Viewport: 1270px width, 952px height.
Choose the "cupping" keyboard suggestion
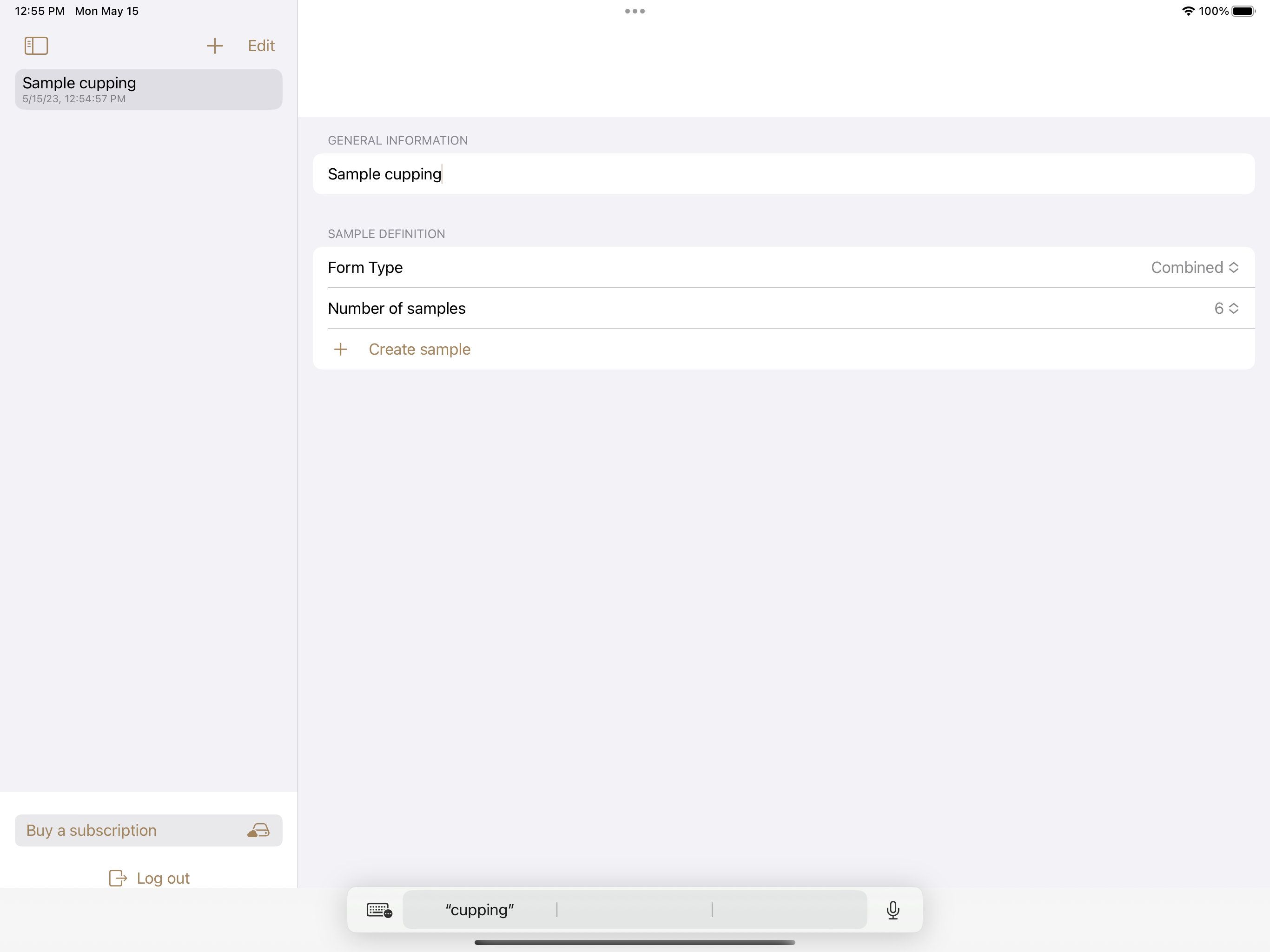[x=479, y=910]
